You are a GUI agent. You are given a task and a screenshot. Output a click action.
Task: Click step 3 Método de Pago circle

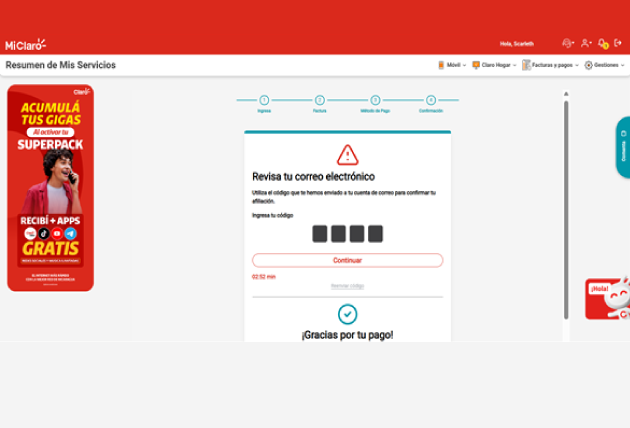click(375, 100)
